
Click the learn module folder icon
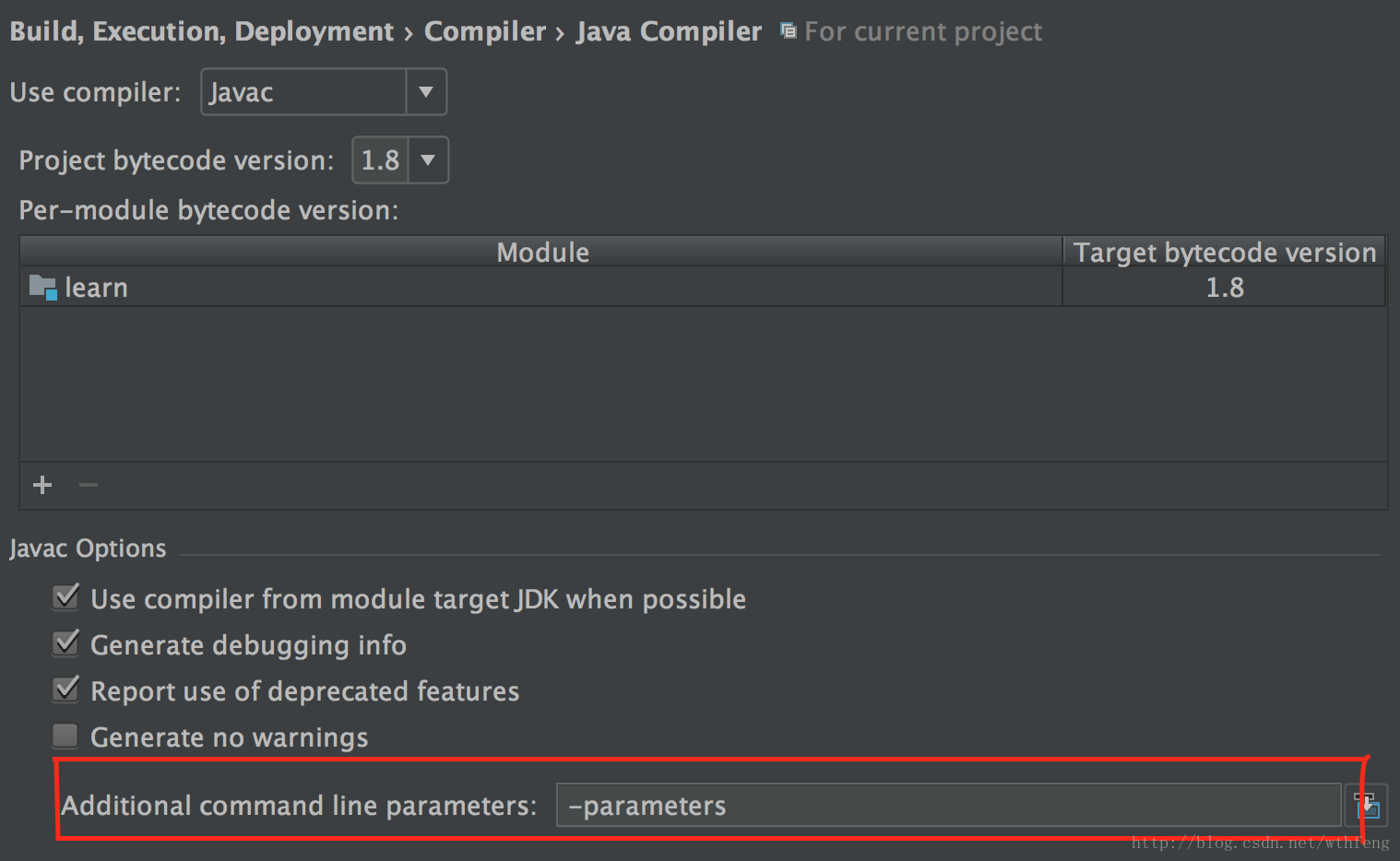click(43, 288)
